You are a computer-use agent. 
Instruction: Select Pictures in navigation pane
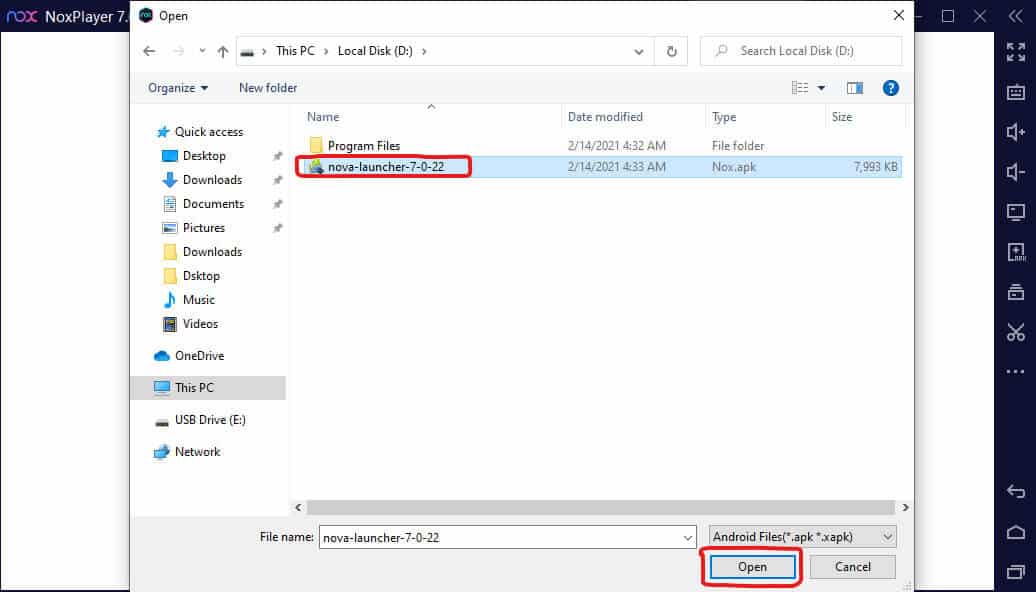pos(204,228)
